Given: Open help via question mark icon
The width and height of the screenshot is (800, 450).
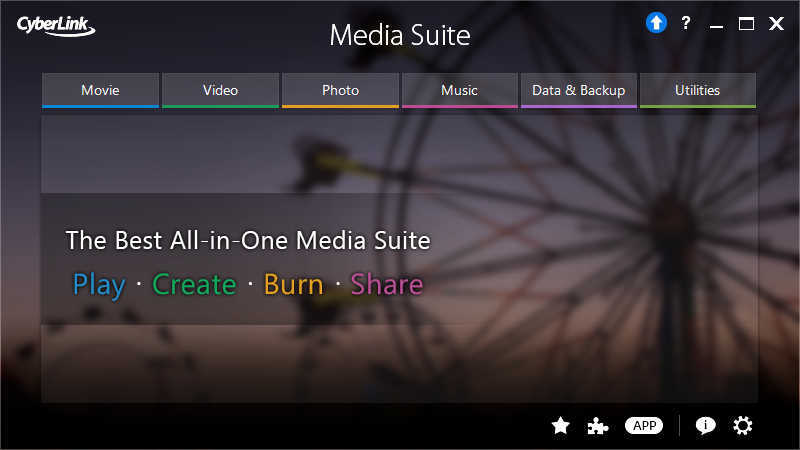Looking at the screenshot, I should point(686,23).
